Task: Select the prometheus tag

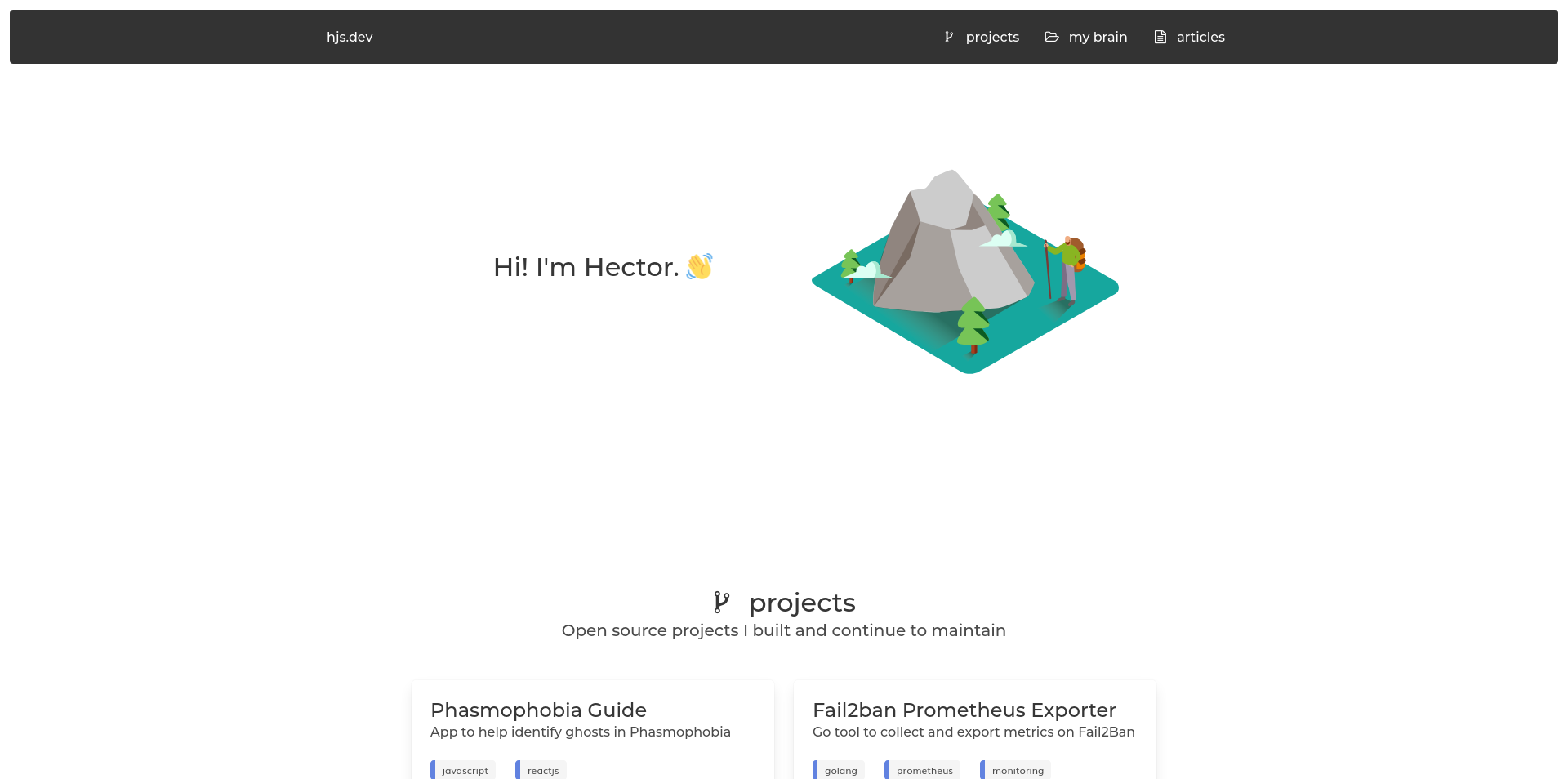Action: [x=924, y=770]
